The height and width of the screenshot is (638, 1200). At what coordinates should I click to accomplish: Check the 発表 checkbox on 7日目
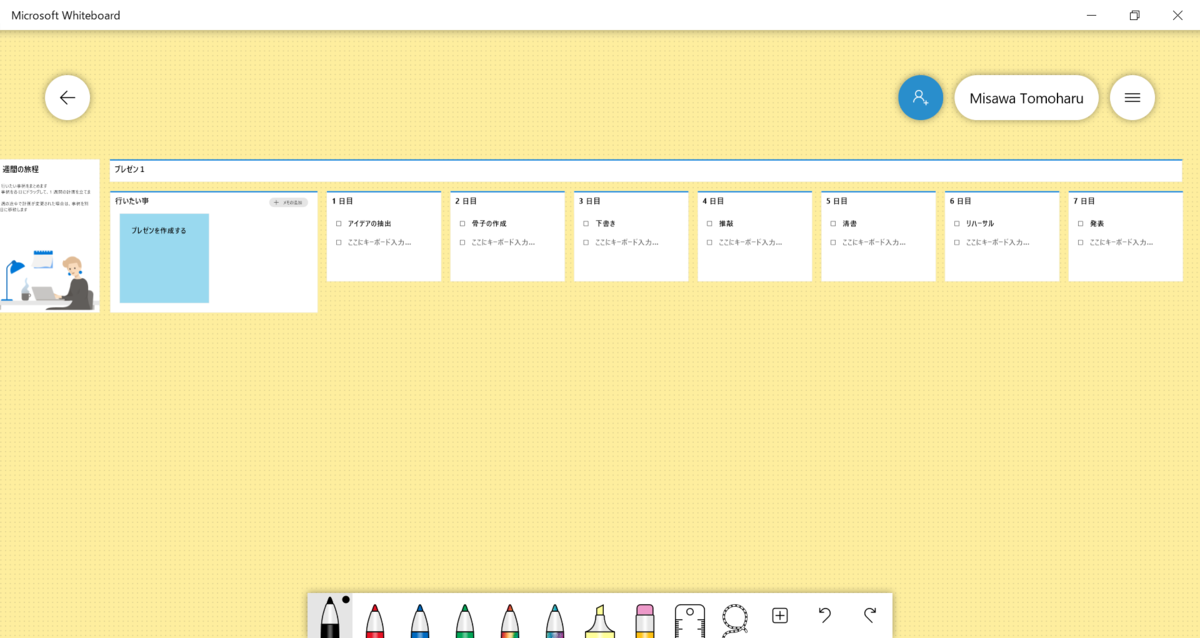click(x=1079, y=223)
